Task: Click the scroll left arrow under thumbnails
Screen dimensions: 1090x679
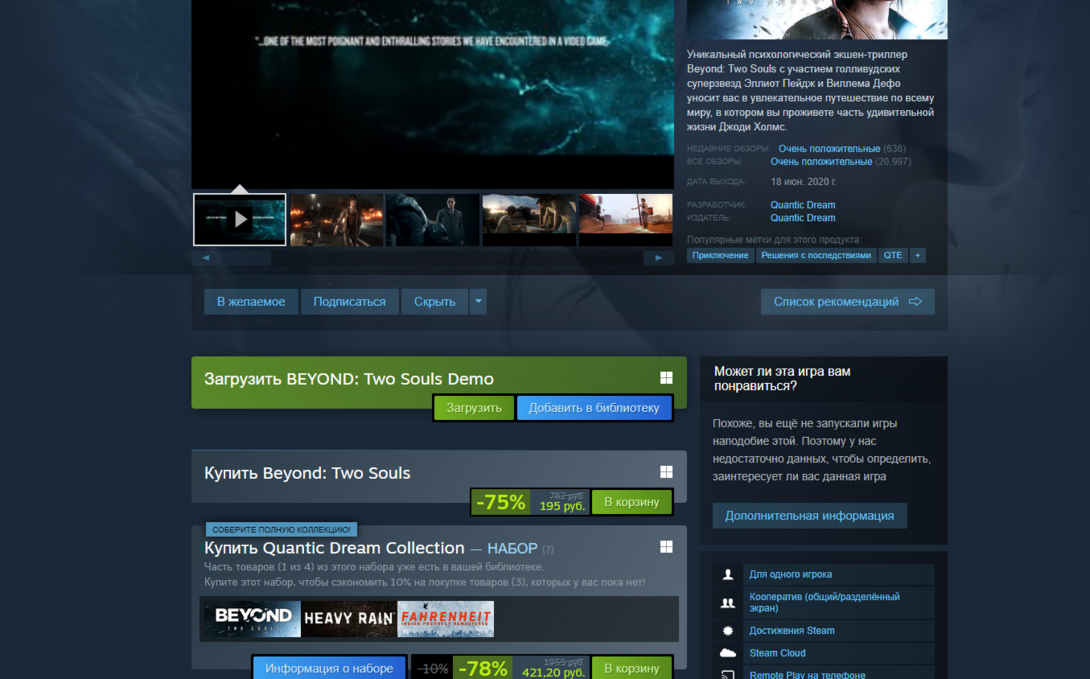Action: tap(206, 258)
